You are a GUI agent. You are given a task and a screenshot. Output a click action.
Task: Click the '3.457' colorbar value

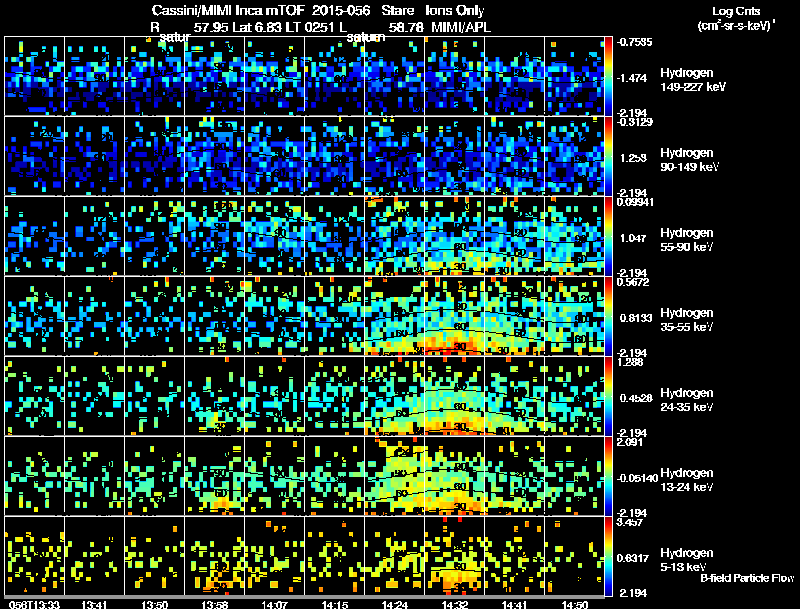coord(630,522)
